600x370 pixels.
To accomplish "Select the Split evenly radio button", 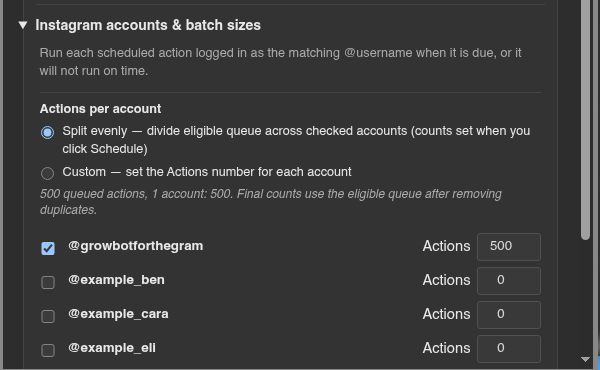I will click(x=47, y=132).
